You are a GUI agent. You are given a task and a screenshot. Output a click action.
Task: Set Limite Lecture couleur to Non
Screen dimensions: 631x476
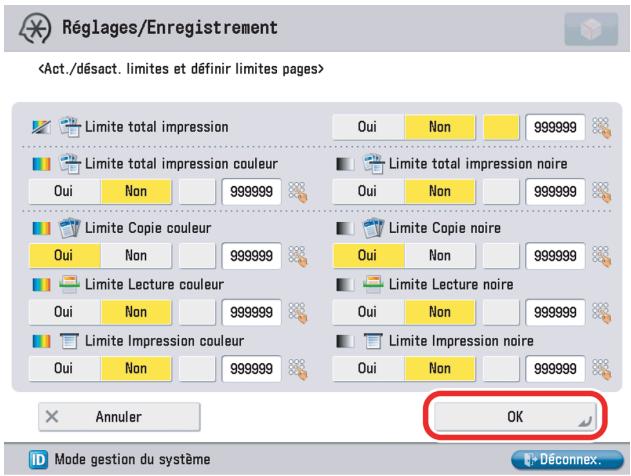[136, 312]
